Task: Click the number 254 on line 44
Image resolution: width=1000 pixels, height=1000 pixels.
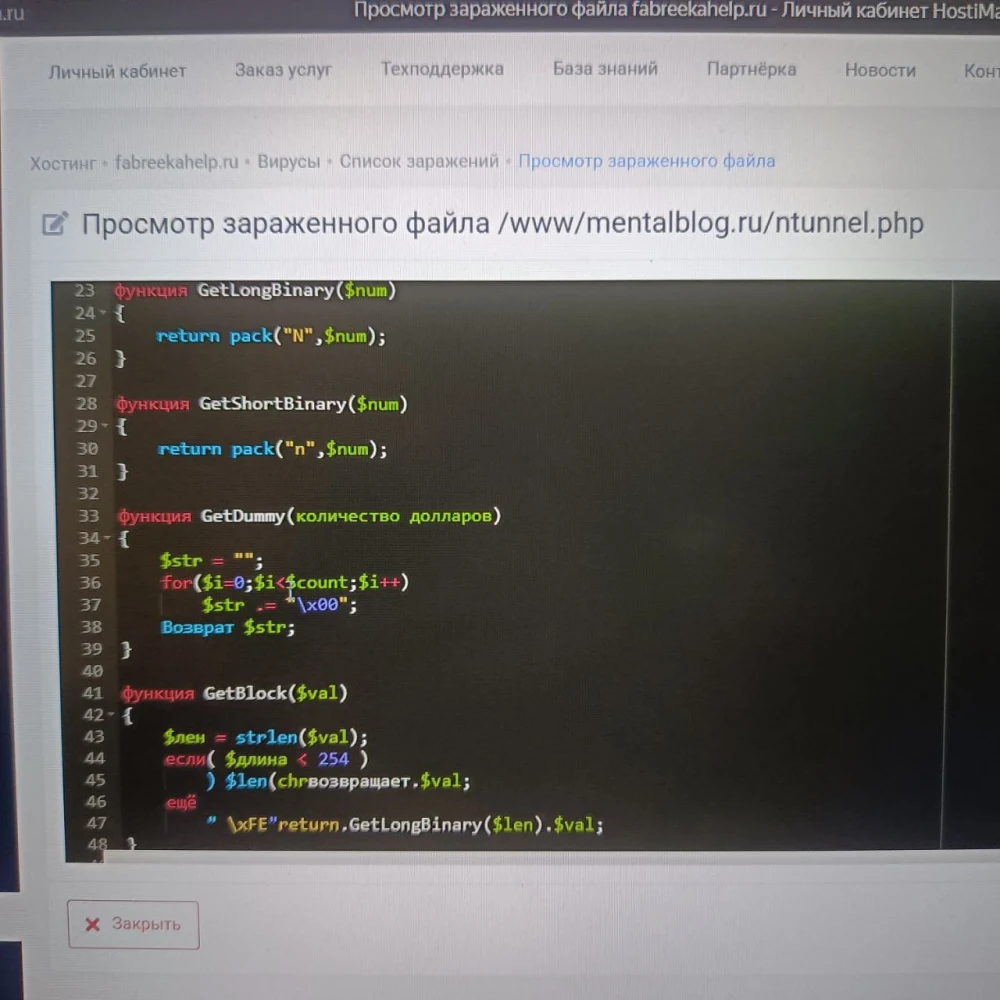Action: click(x=333, y=759)
